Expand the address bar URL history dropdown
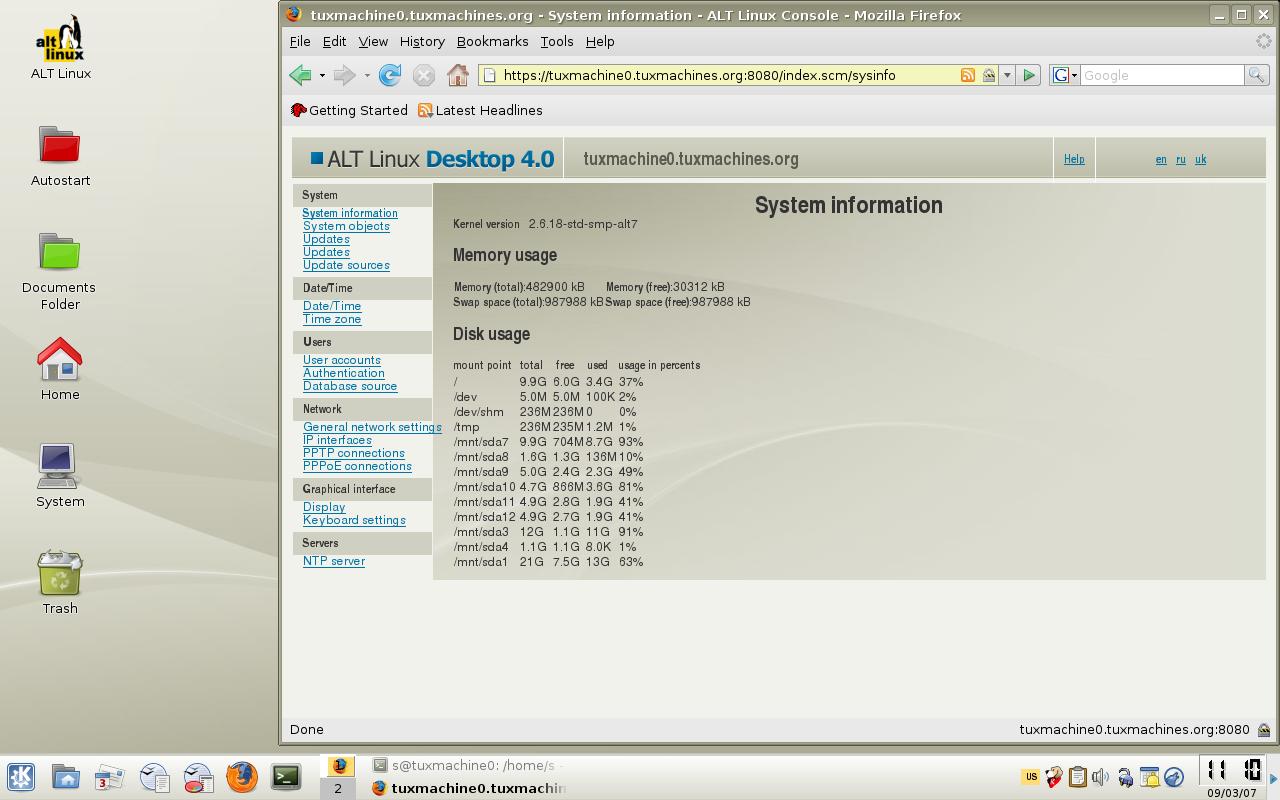The width and height of the screenshot is (1280, 800). [1007, 75]
